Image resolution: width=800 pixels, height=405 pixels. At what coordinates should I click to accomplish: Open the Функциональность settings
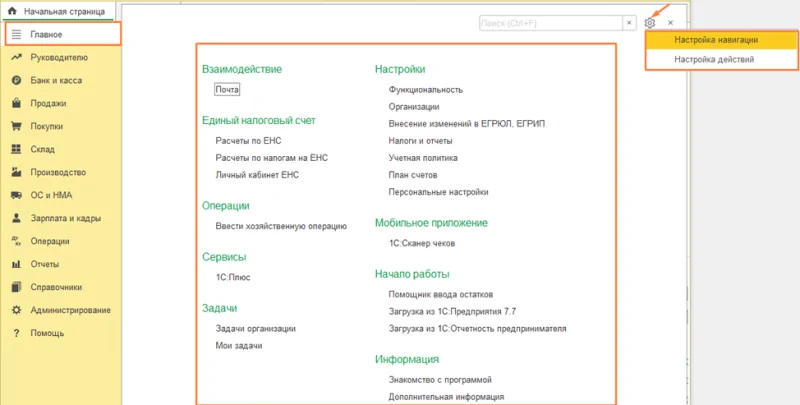pyautogui.click(x=426, y=90)
